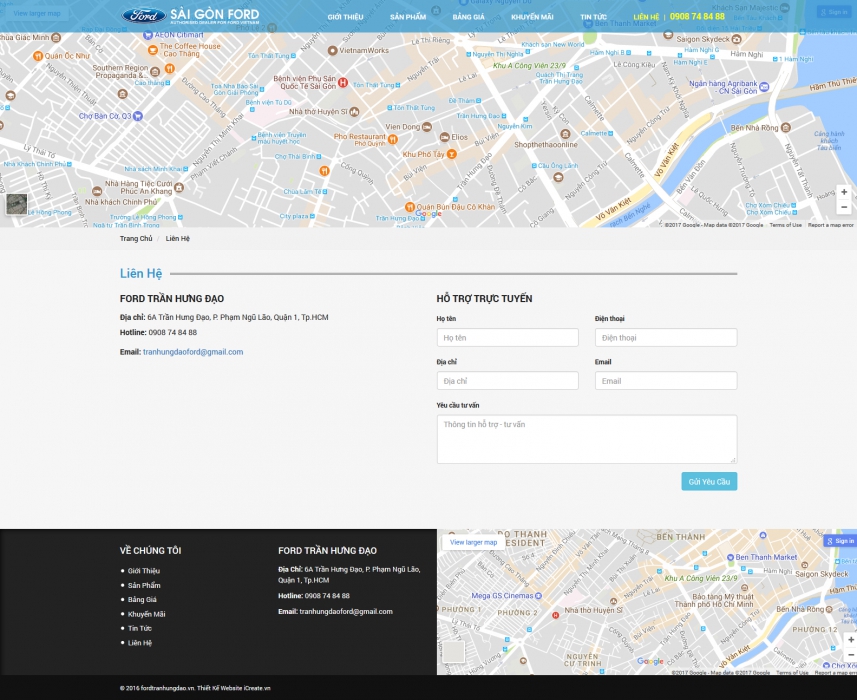The image size is (857, 700).
Task: Zoom in on the large top map
Action: coord(844,191)
